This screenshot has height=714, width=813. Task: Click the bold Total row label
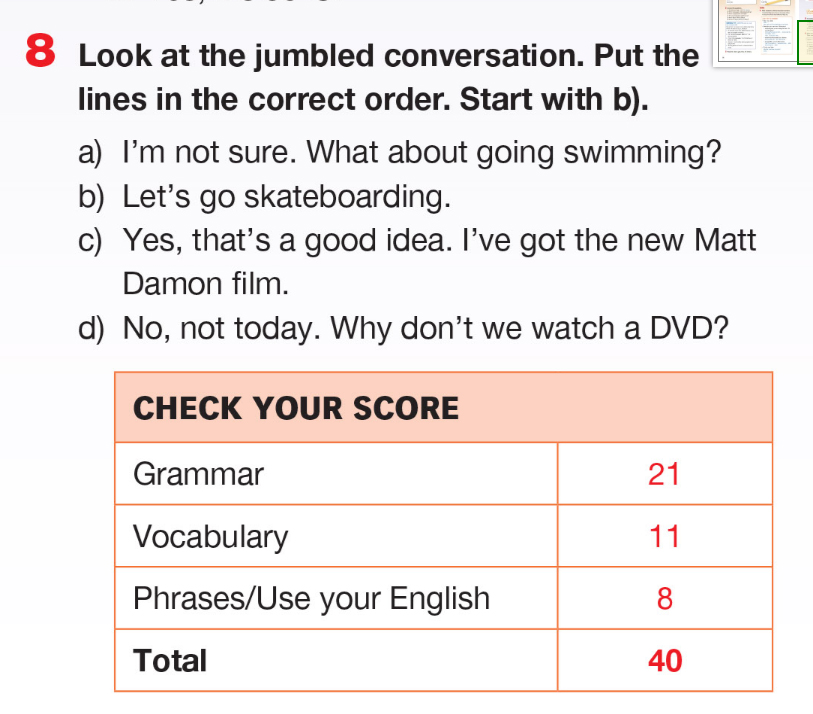[170, 660]
